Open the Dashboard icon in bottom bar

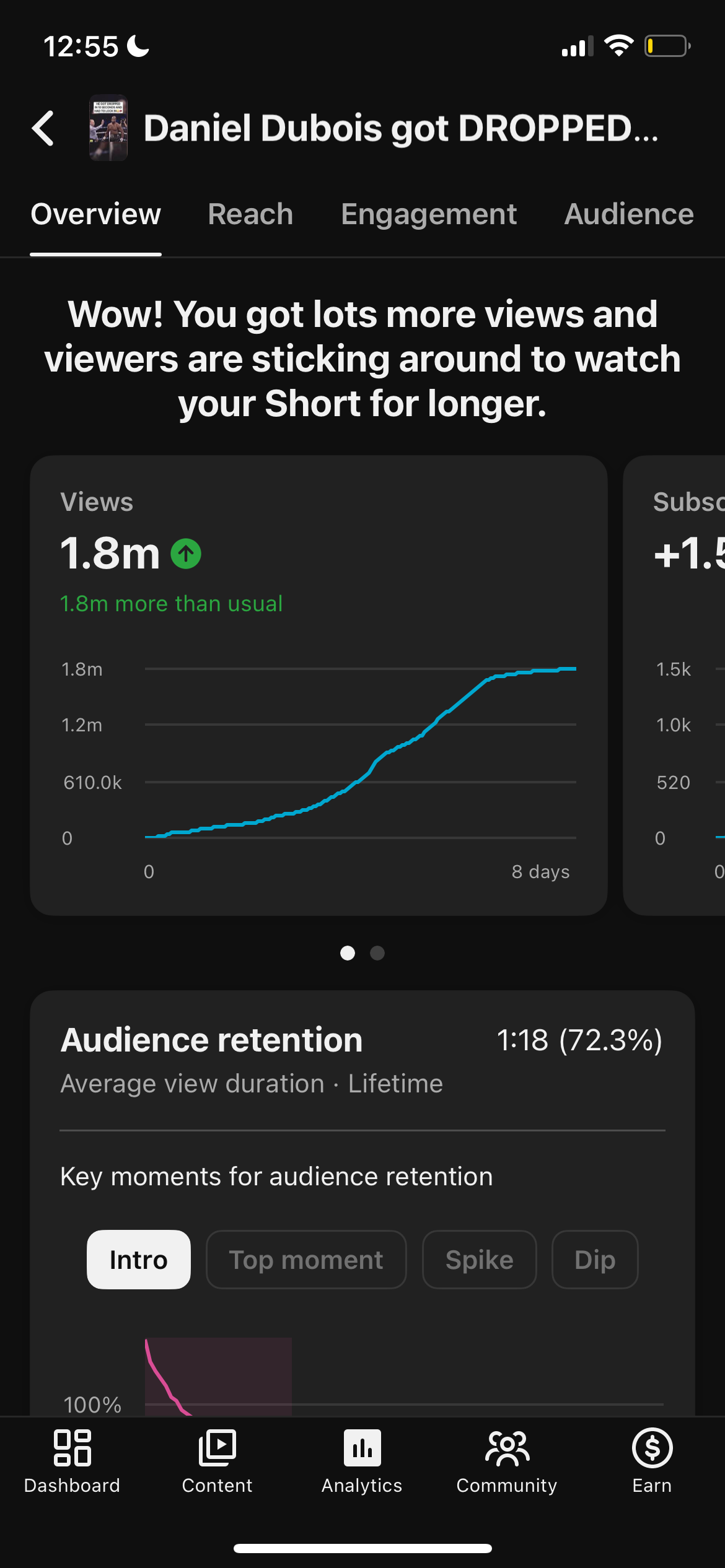(x=72, y=1448)
